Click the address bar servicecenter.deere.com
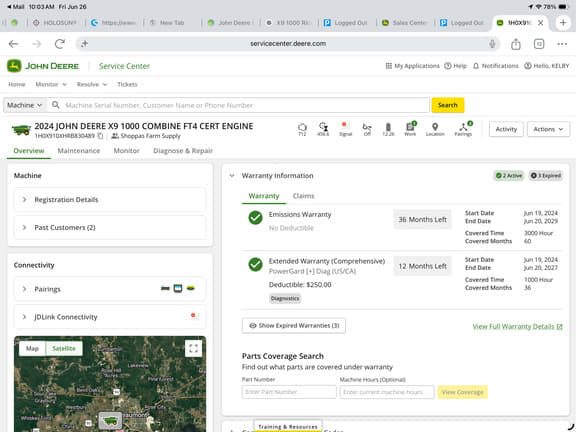Screen dimensions: 576x432 tap(288, 44)
